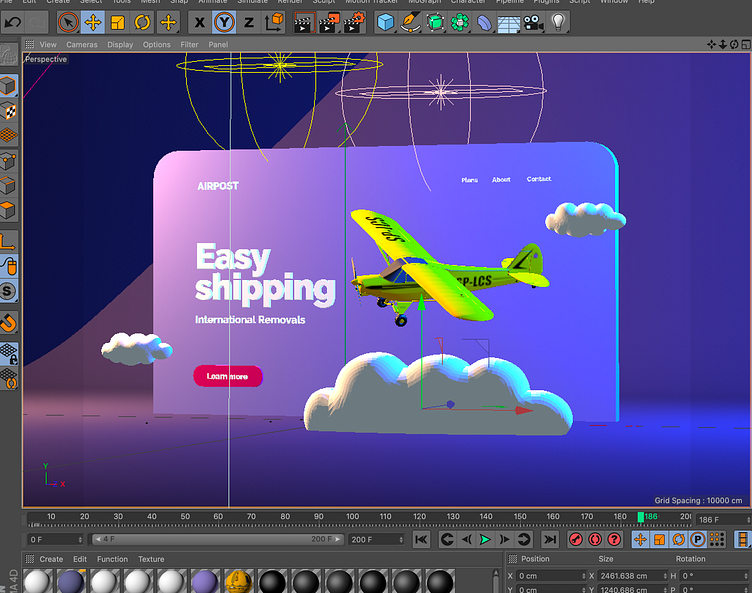The width and height of the screenshot is (752, 593).
Task: Go to start of animation button
Action: click(x=421, y=540)
